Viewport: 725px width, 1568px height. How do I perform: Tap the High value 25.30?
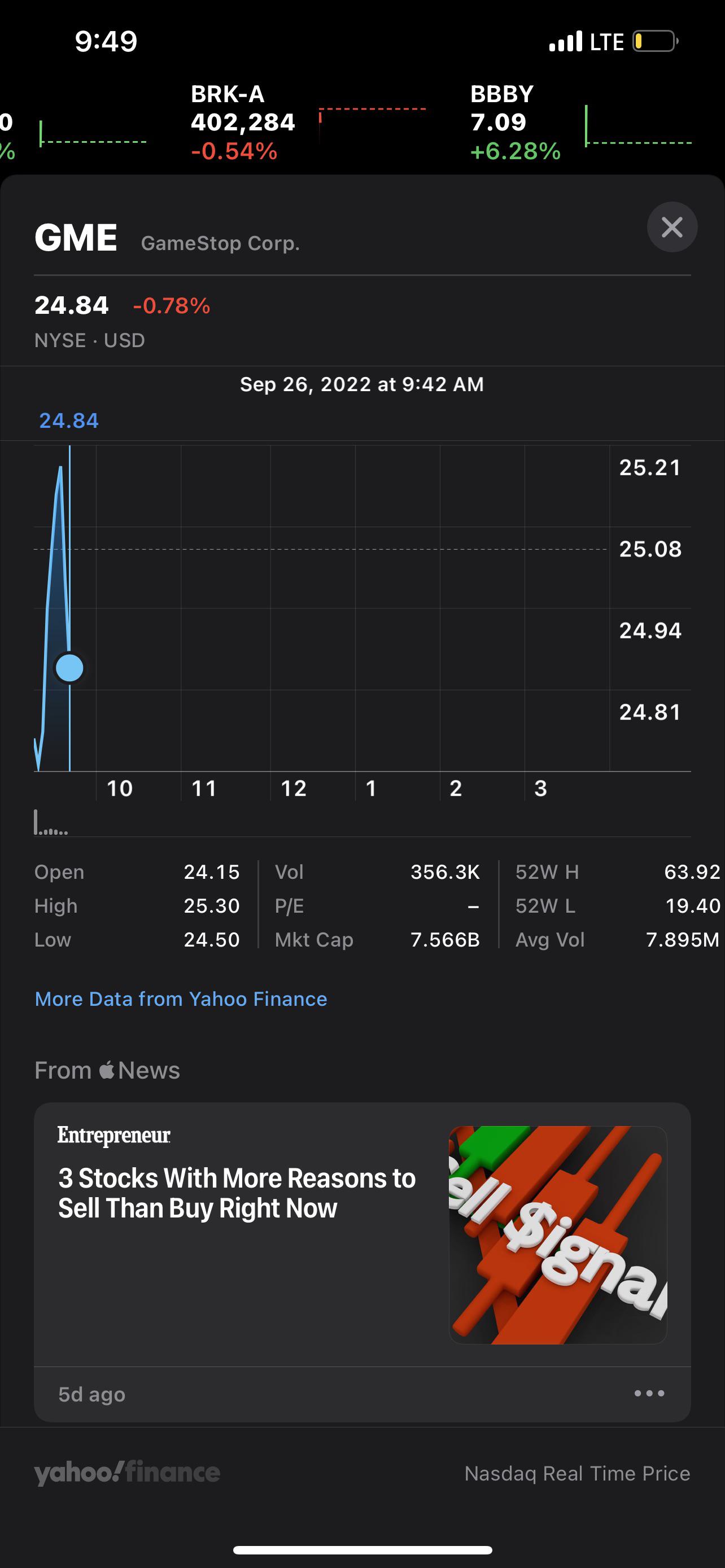212,906
